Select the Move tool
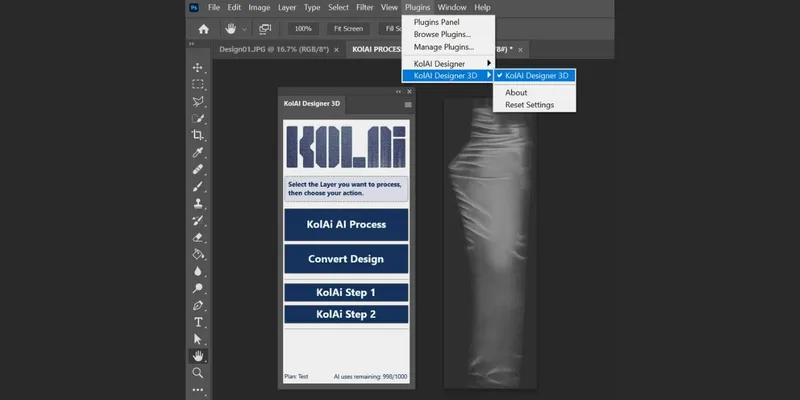Viewport: 800px width, 400px height. 198,67
